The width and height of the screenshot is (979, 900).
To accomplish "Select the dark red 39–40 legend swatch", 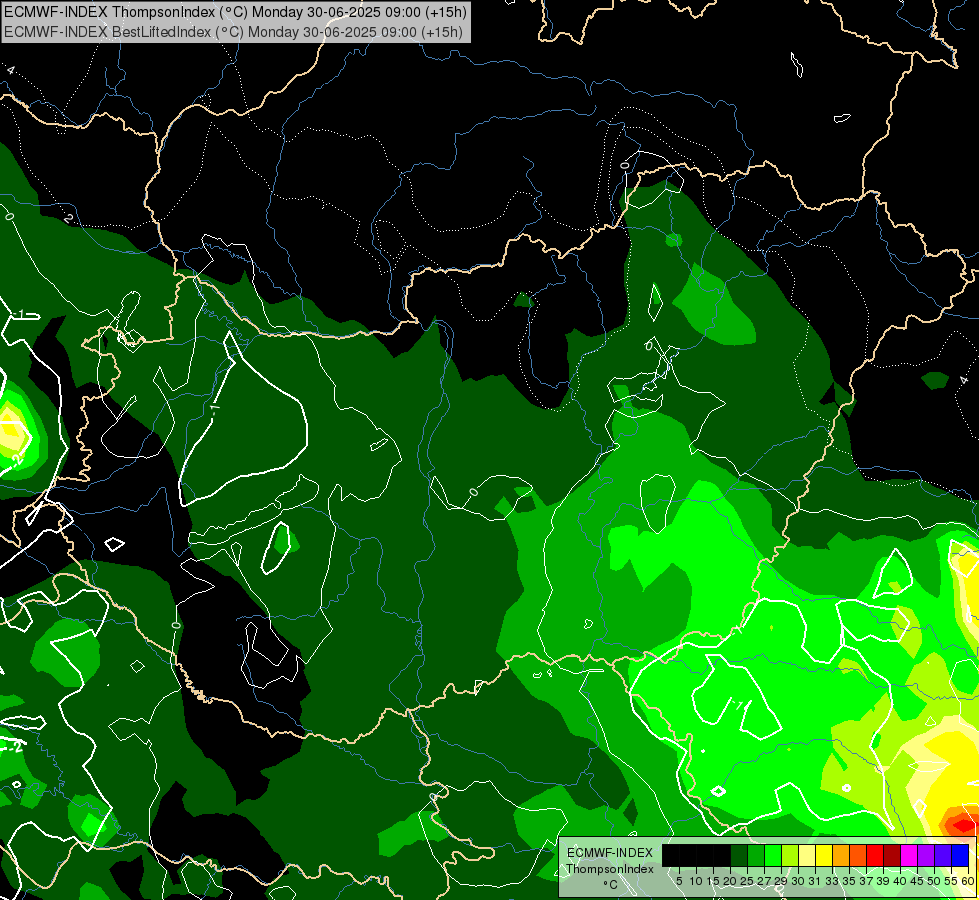I will [892, 855].
